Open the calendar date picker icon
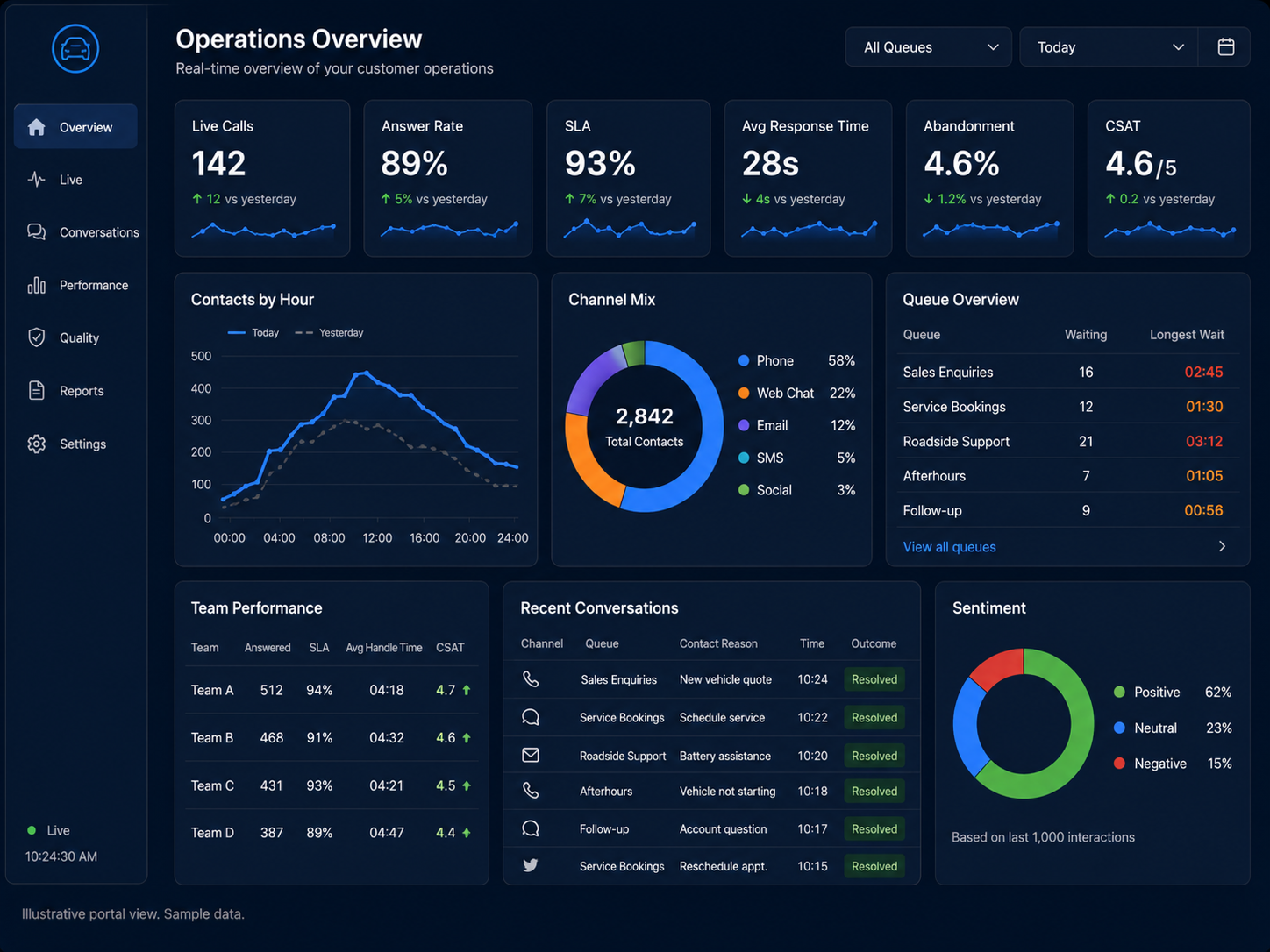Screen dimensions: 1270x952 1226,47
